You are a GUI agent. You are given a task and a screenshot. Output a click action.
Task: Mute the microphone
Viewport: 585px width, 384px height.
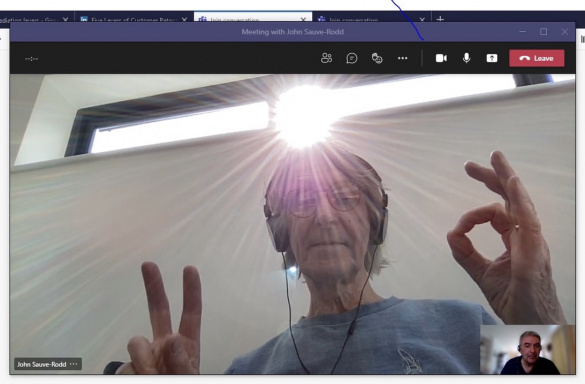pyautogui.click(x=466, y=58)
